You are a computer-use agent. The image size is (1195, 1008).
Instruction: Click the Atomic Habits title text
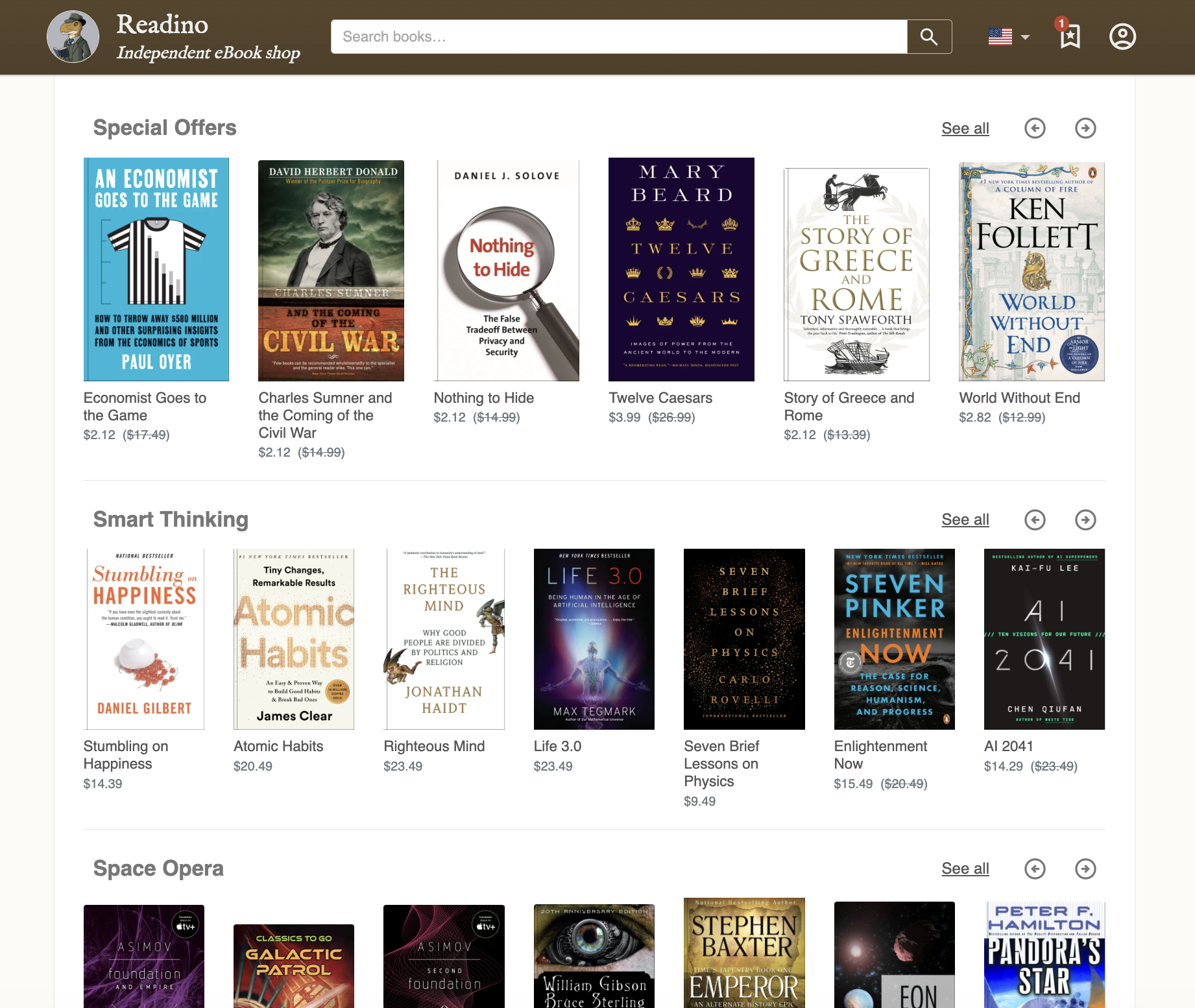click(278, 746)
